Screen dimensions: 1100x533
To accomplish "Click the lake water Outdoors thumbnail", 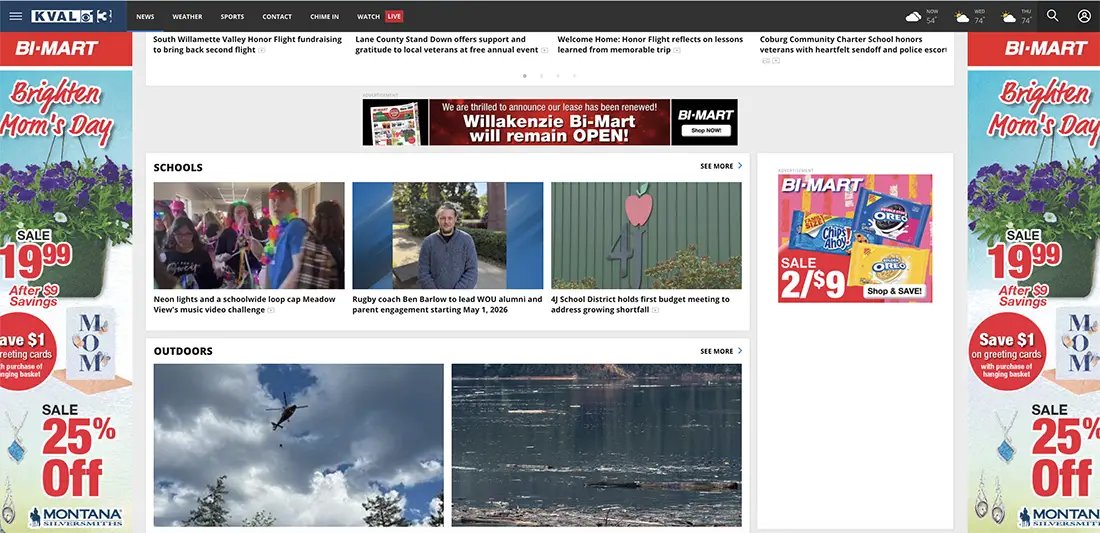I will pos(596,445).
